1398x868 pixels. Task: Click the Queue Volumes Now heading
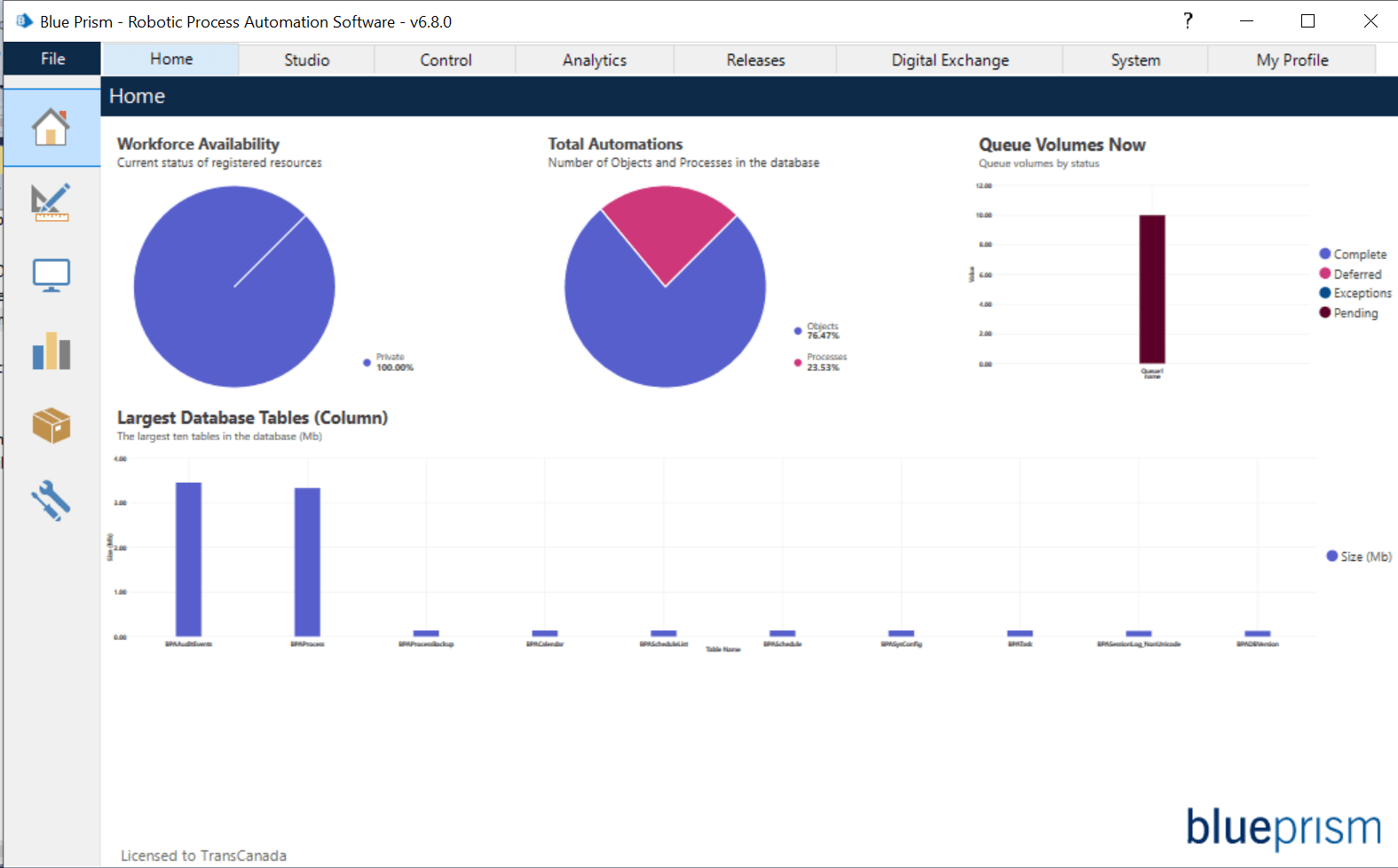1062,145
